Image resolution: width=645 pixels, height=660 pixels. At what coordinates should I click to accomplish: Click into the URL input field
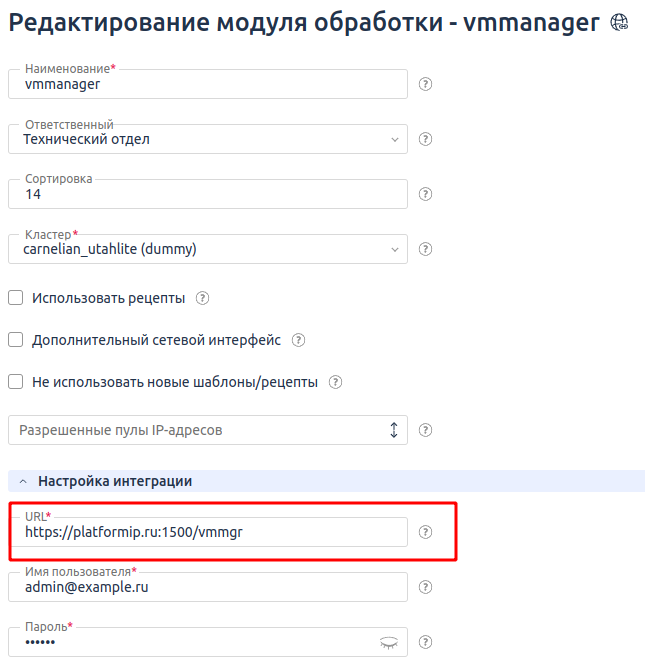click(x=208, y=533)
